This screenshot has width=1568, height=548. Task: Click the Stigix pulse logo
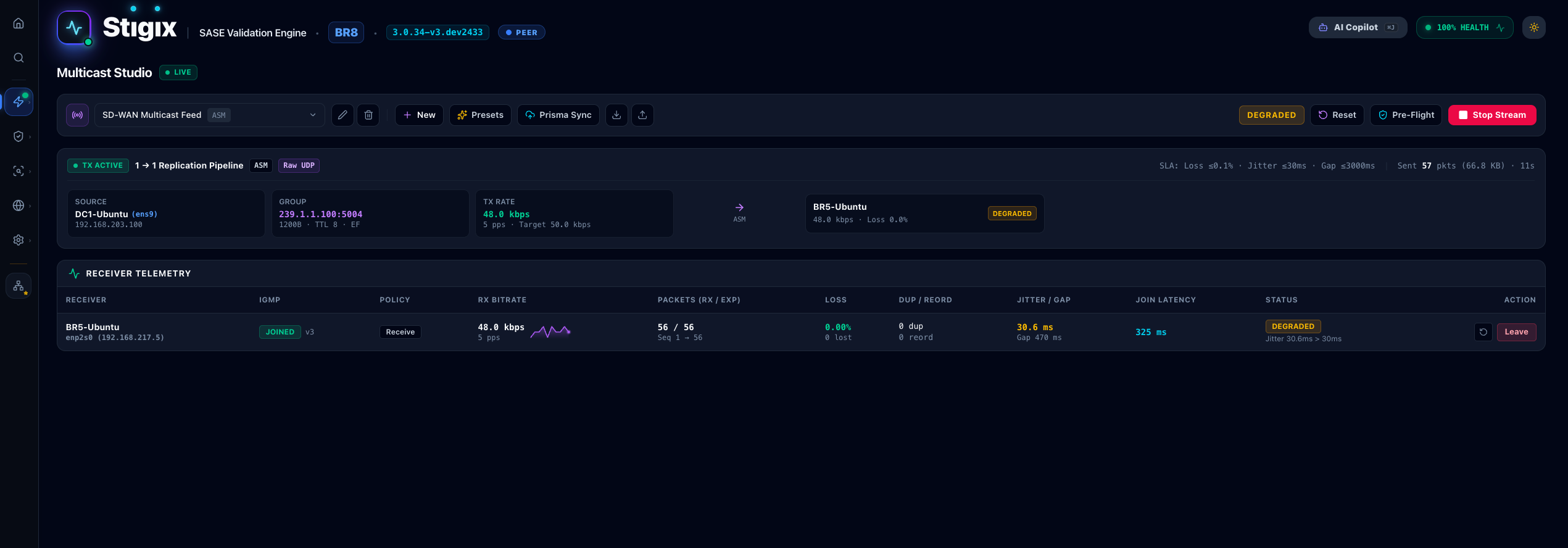click(x=74, y=28)
